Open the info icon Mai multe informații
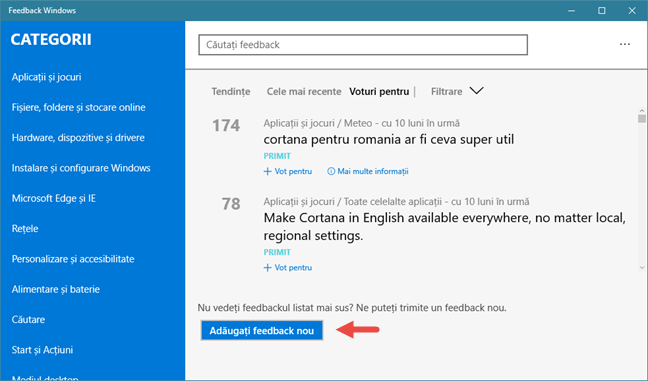 click(331, 171)
